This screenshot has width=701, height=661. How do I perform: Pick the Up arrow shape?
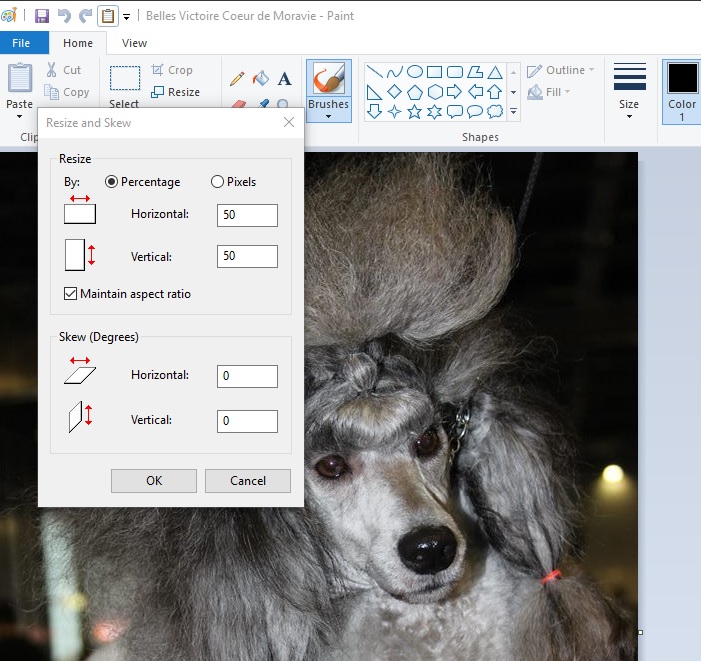click(x=494, y=92)
